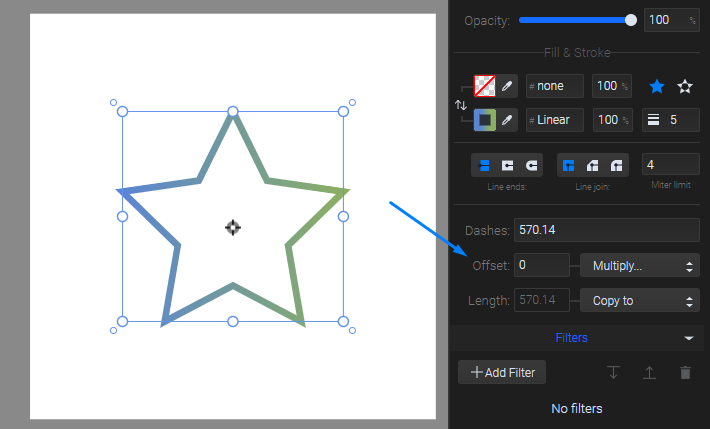Screen dimensions: 710x429
Task: Choose square line end style
Action: click(508, 165)
